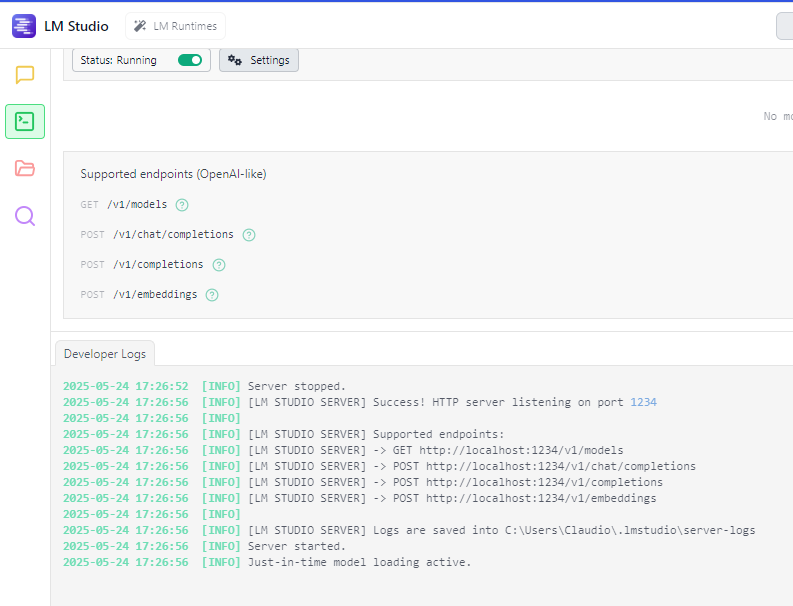793x606 pixels.
Task: Show help for GET /v1/models
Action: [x=182, y=205]
